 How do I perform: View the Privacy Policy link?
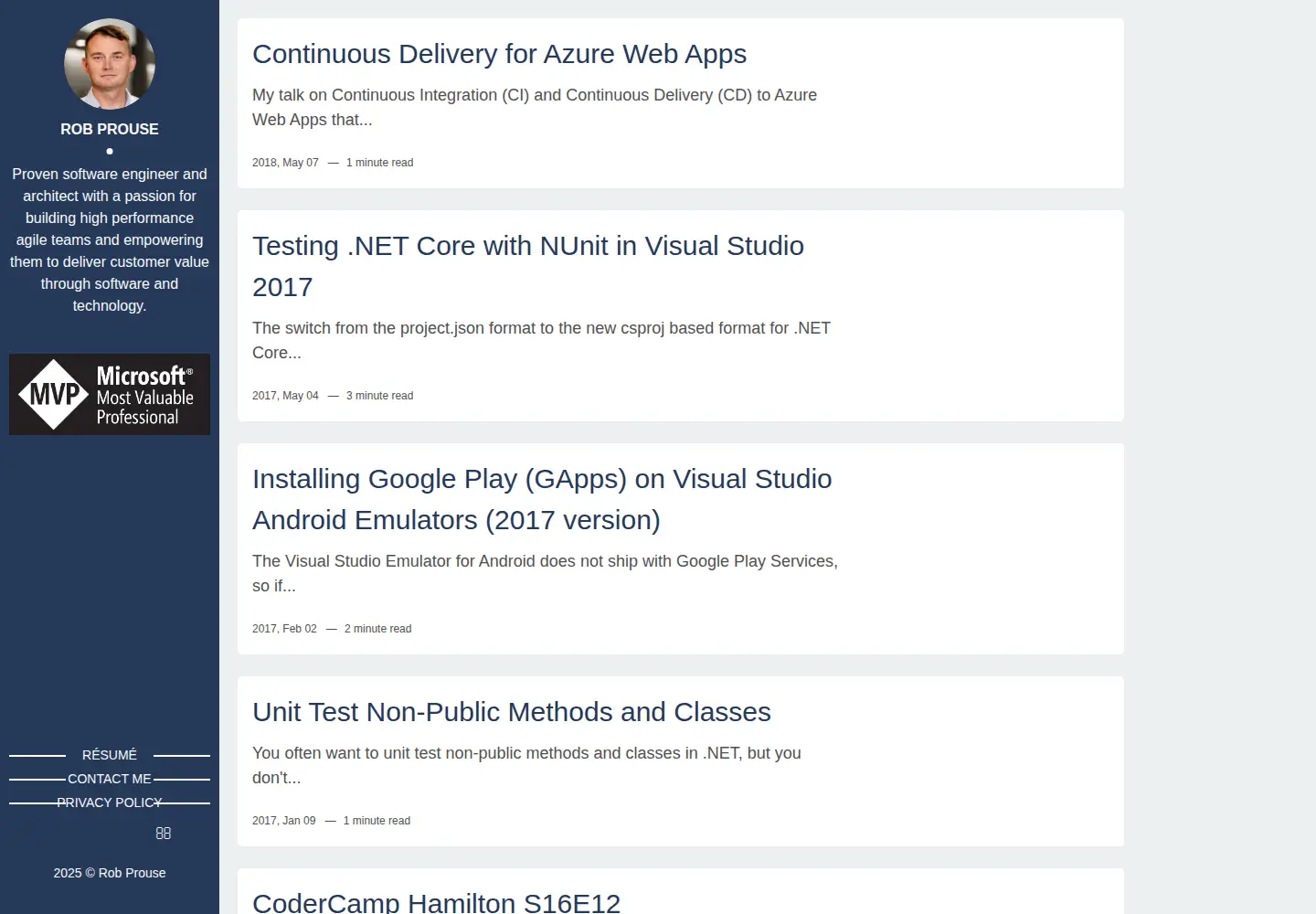[x=110, y=802]
